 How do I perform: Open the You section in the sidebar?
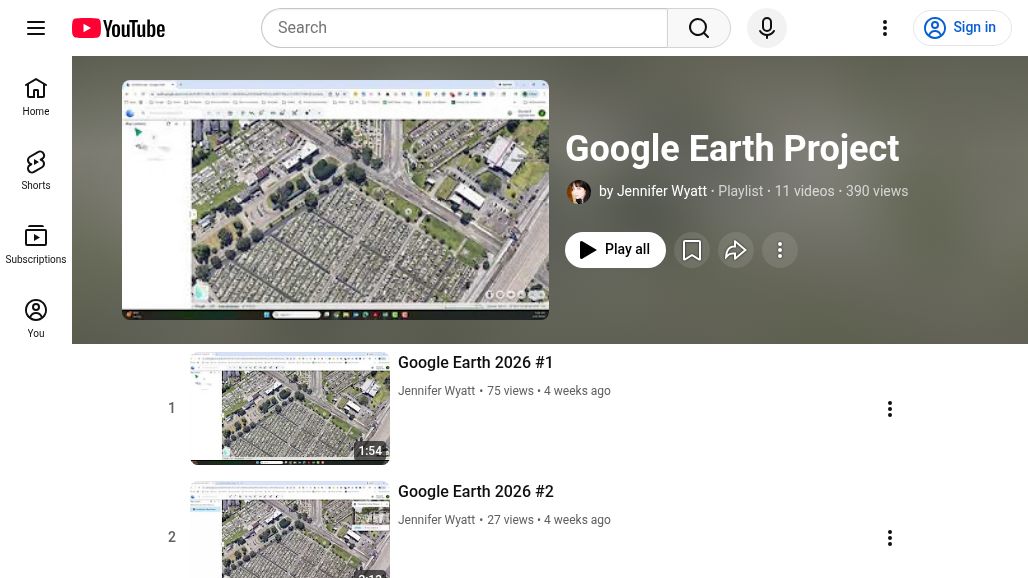[x=36, y=318]
